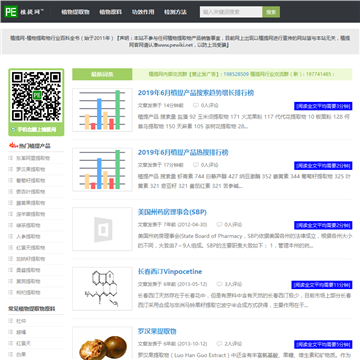The width and height of the screenshot is (360, 360).
Task: Click the green PE site logo
Action: pos(11,12)
